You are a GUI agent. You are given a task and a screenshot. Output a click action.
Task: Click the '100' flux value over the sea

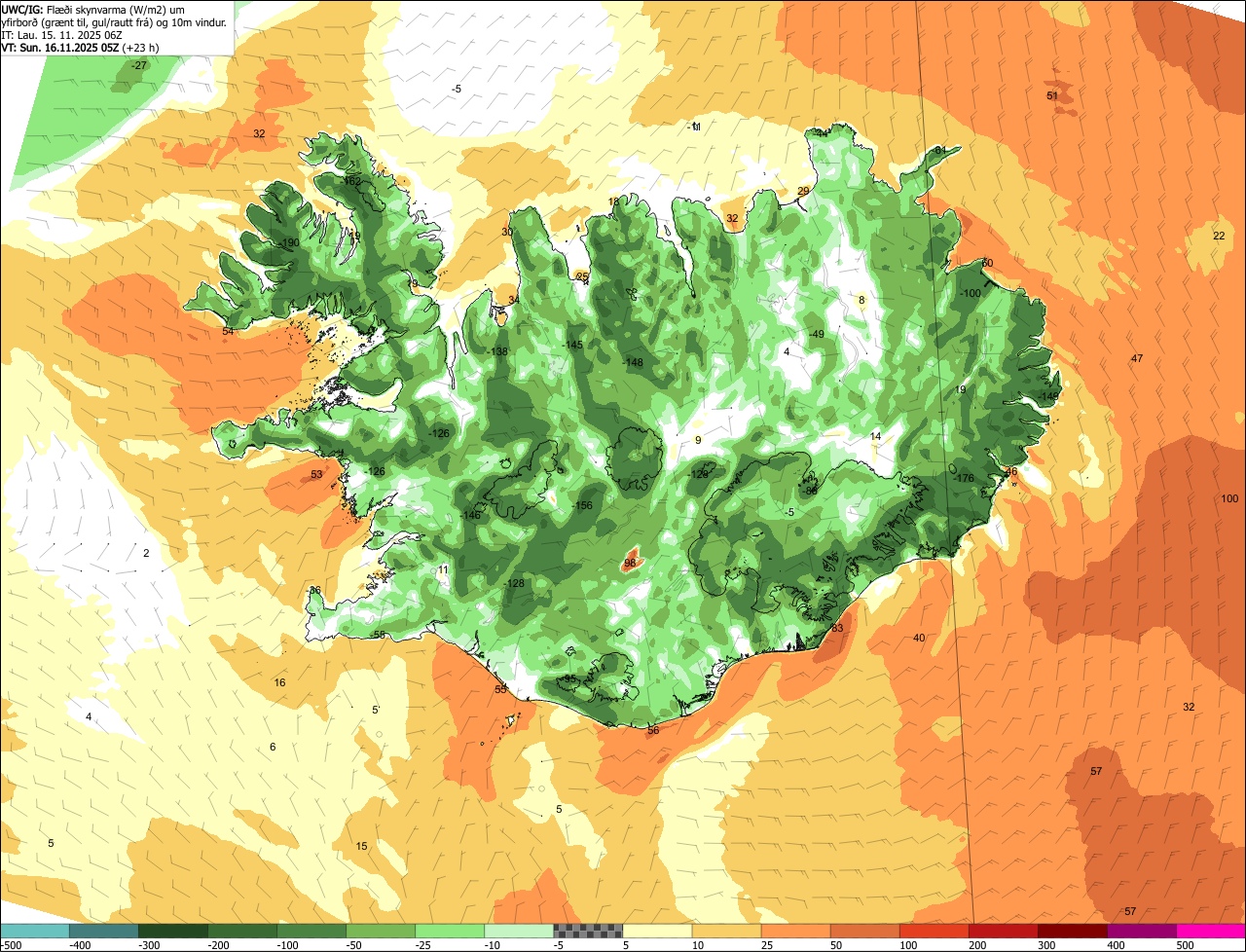(x=1230, y=498)
